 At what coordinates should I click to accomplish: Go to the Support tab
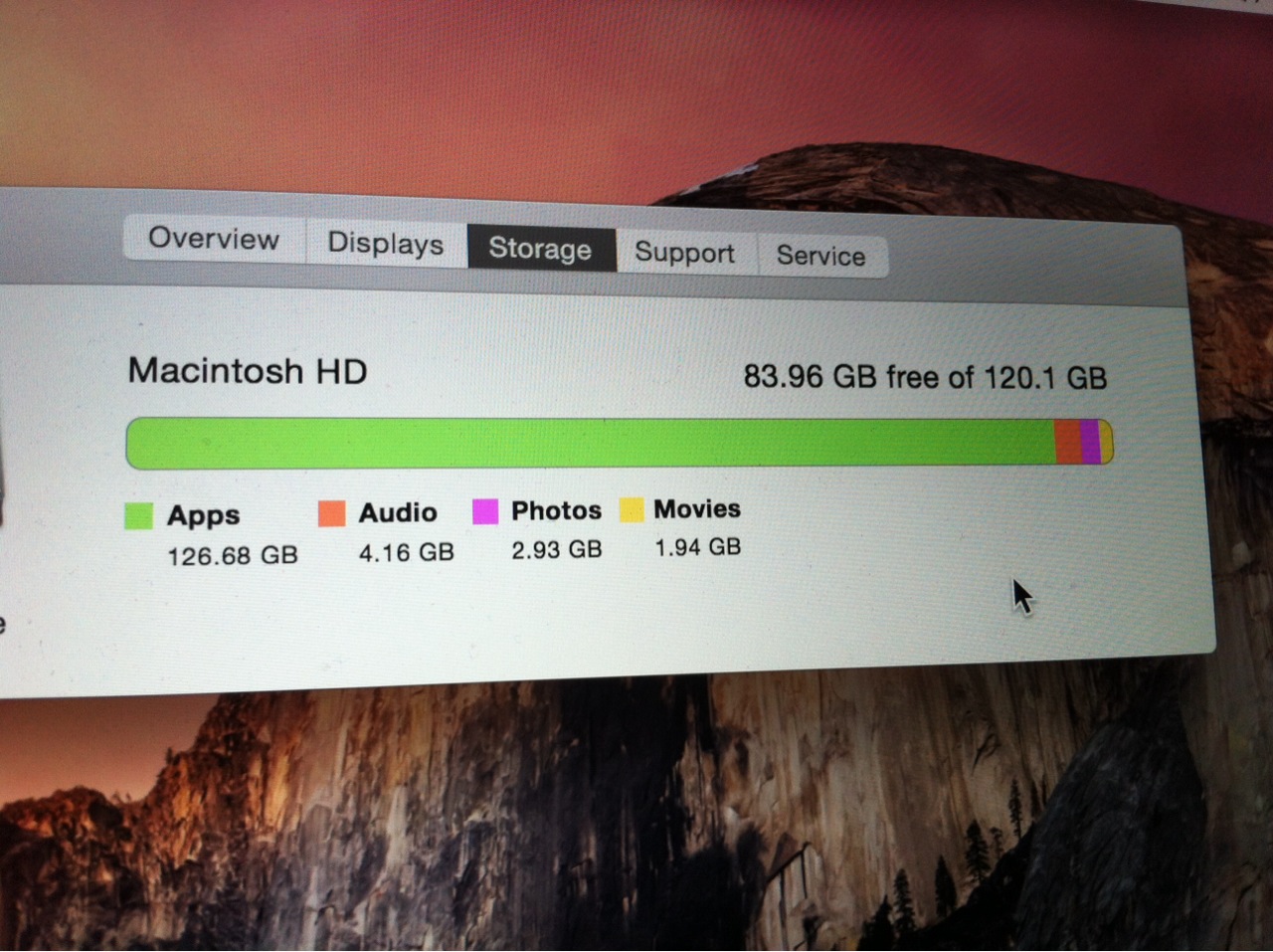[685, 253]
